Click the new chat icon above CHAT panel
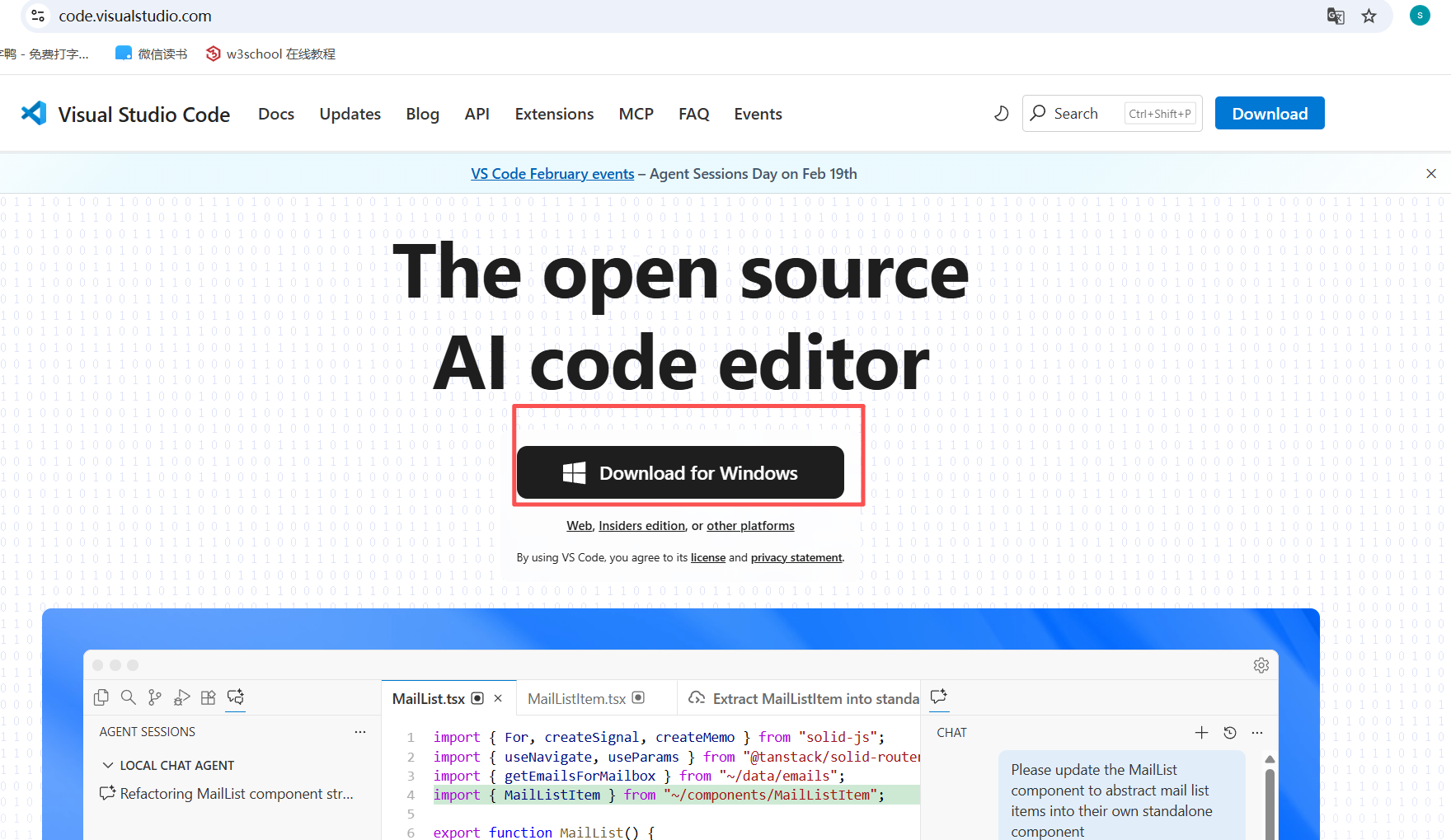Screen dimensions: 1451x840 coord(938,697)
